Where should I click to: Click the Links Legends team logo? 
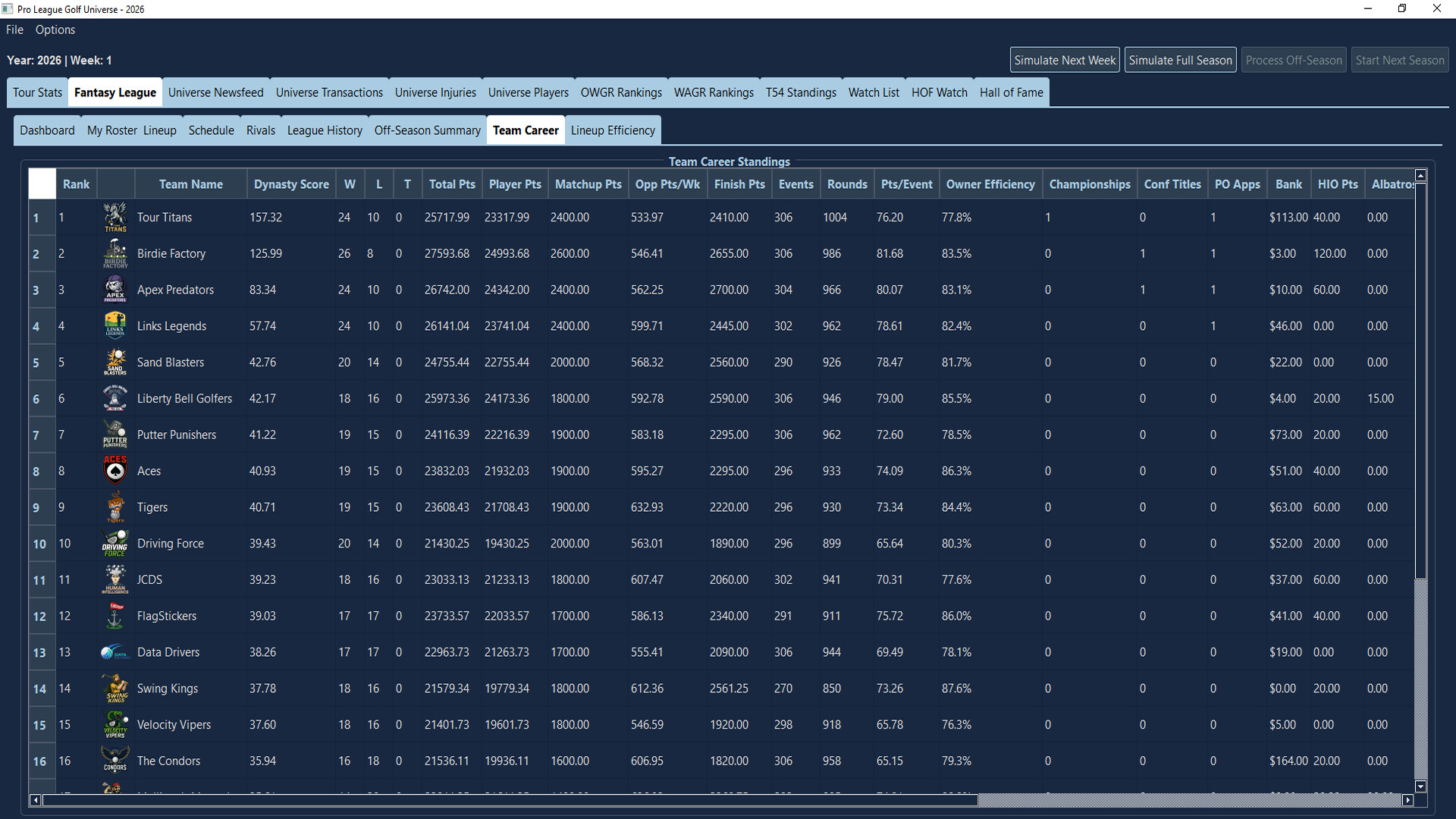click(115, 325)
